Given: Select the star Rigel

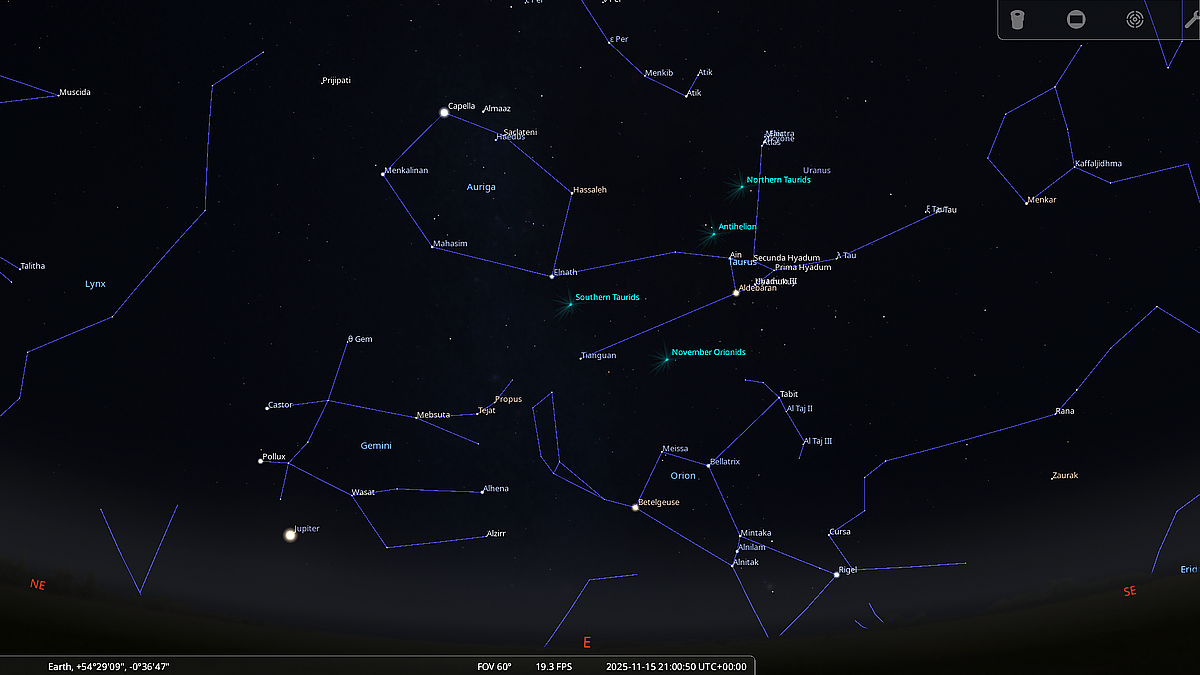Looking at the screenshot, I should tap(837, 574).
